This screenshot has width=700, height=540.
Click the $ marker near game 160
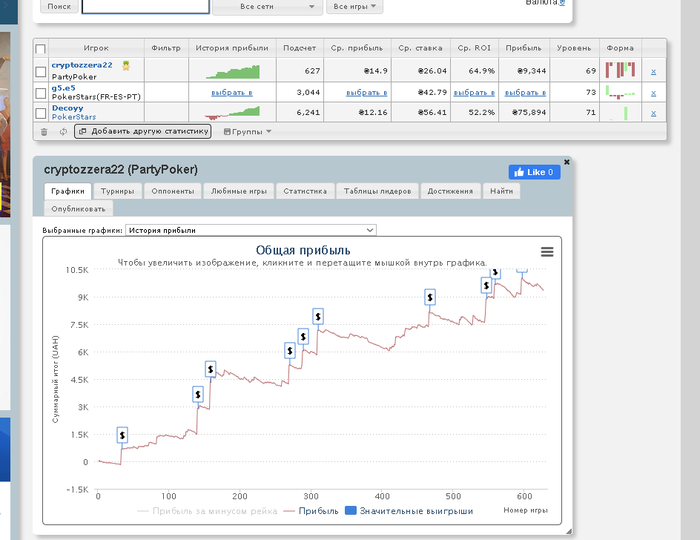[210, 369]
